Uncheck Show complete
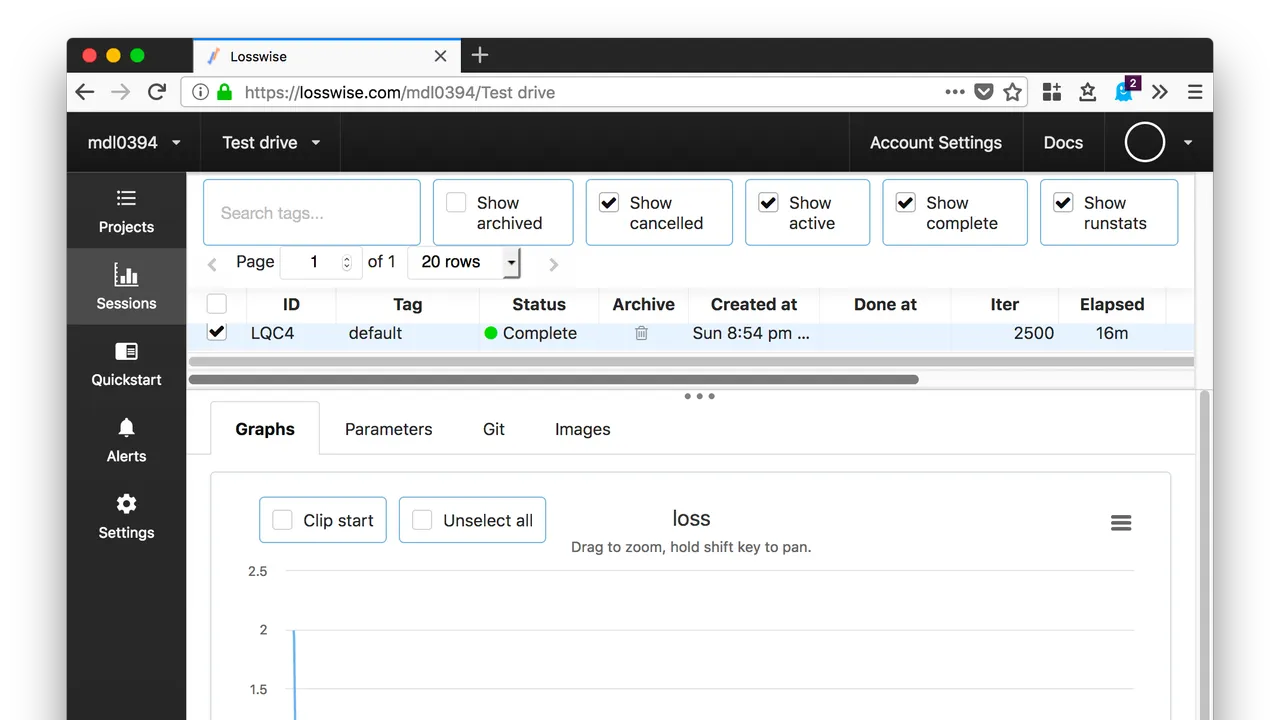 coord(906,203)
